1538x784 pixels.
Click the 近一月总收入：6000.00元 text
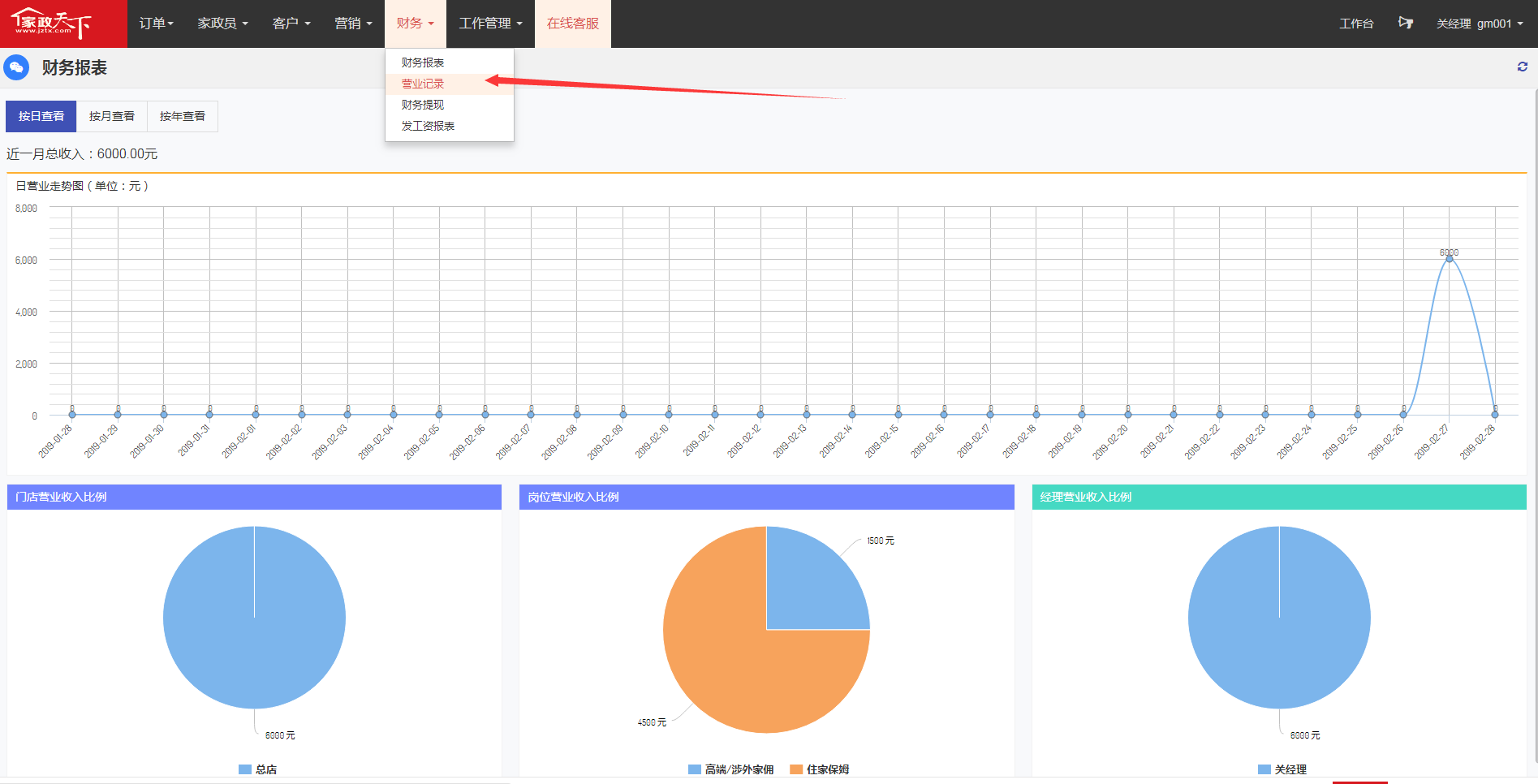pos(82,153)
